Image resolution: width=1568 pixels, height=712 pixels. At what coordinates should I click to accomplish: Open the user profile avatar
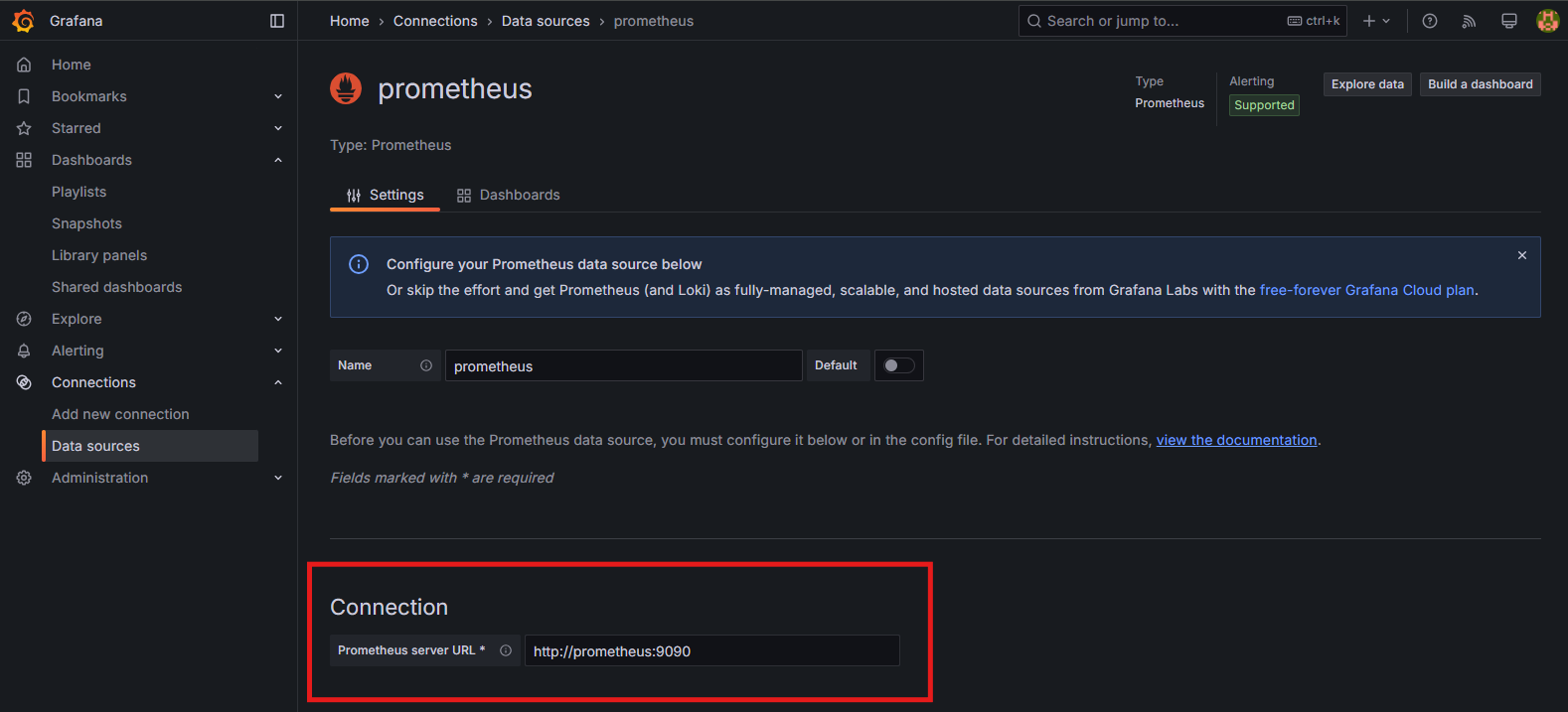tap(1547, 21)
